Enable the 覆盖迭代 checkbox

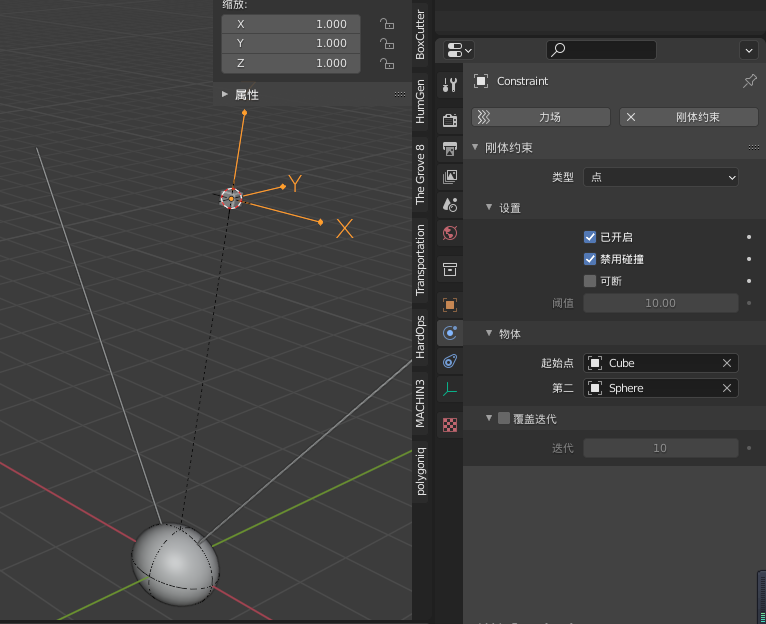pos(504,418)
